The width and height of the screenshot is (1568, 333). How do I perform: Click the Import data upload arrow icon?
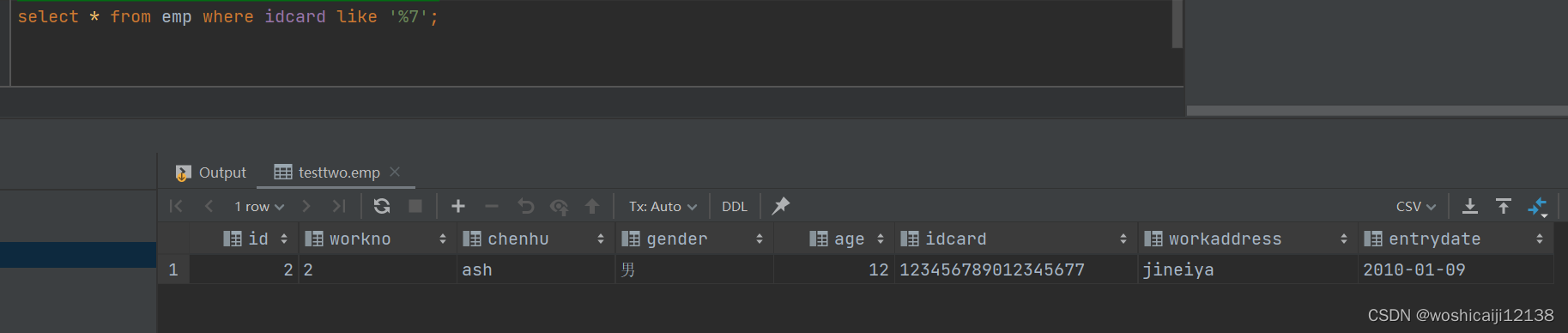[1504, 206]
